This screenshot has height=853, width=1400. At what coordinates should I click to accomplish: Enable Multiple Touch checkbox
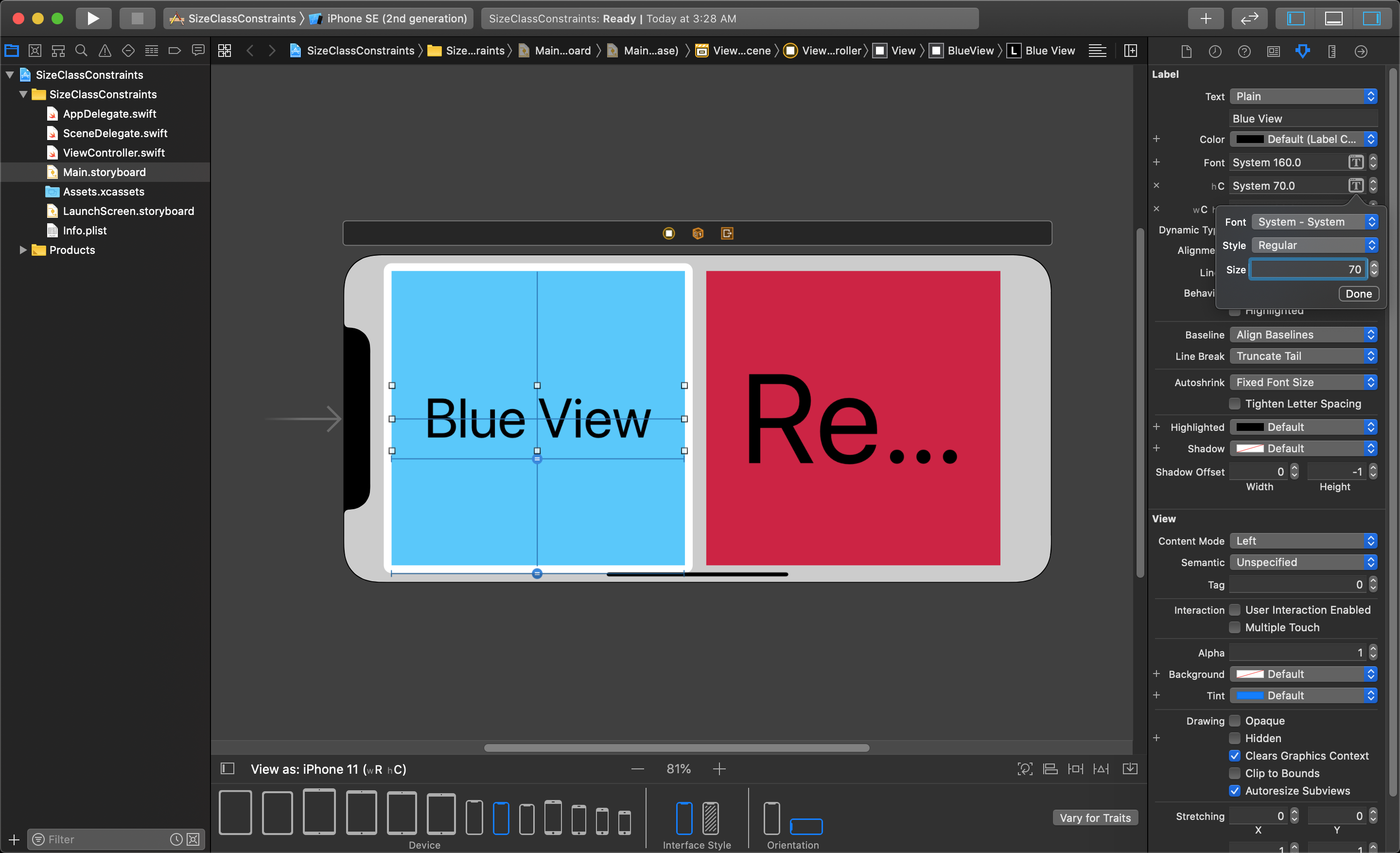(x=1235, y=627)
